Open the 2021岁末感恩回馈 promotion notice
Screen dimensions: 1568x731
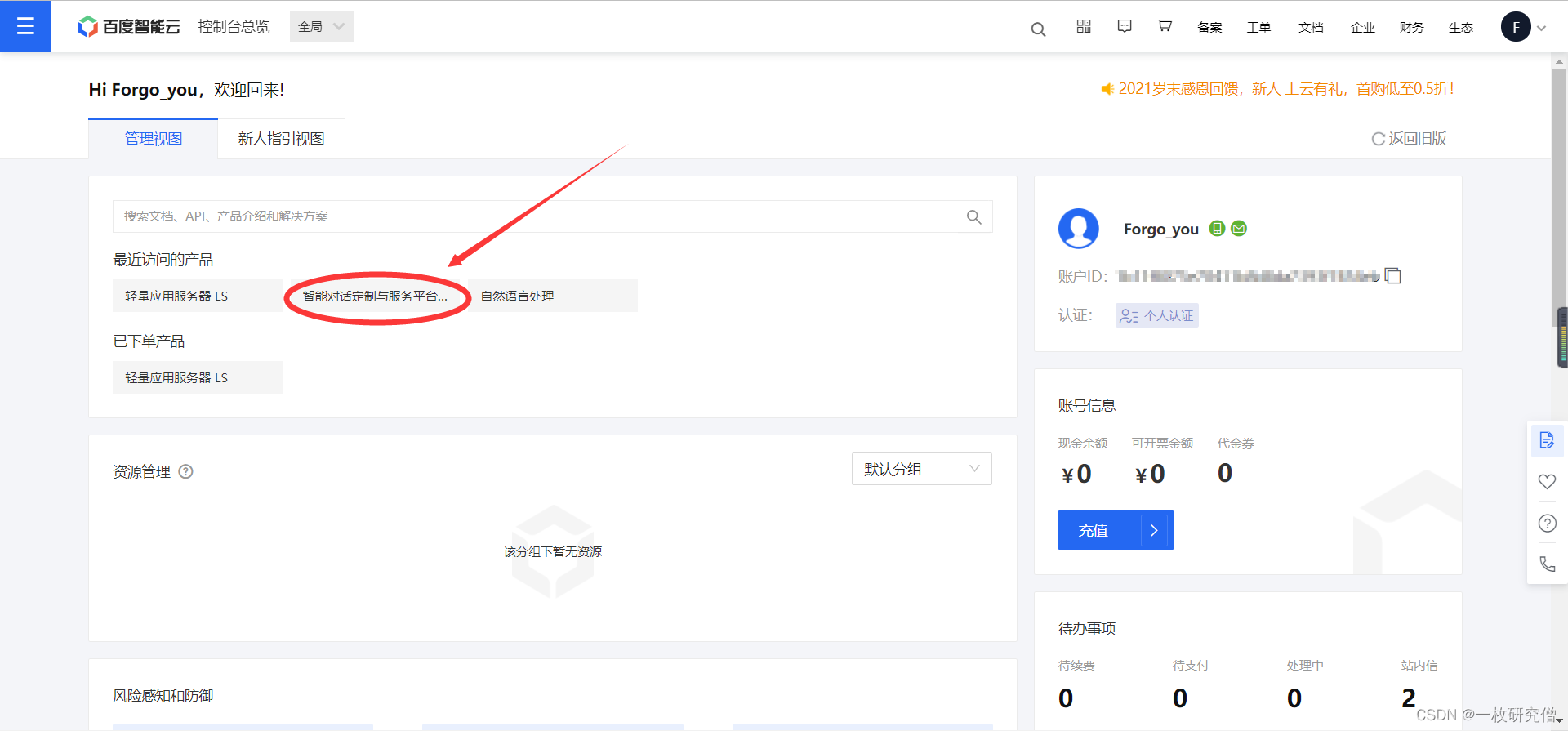pyautogui.click(x=1286, y=89)
